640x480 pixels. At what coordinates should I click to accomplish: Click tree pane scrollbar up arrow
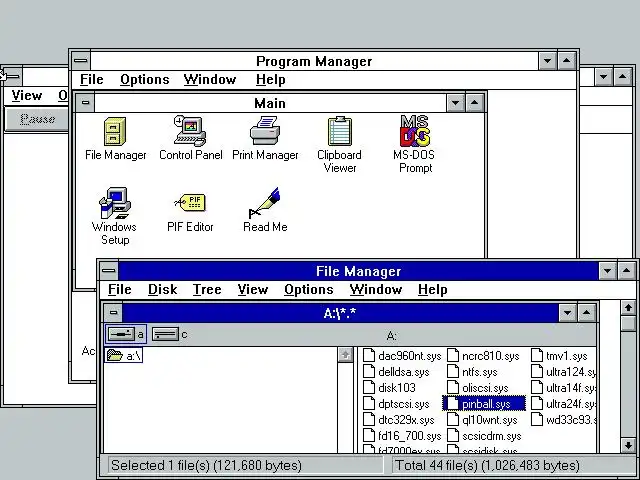point(345,355)
